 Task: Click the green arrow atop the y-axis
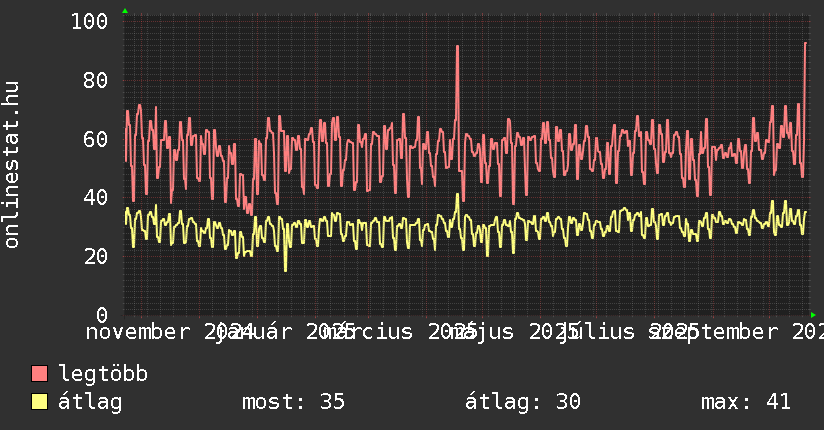124,11
